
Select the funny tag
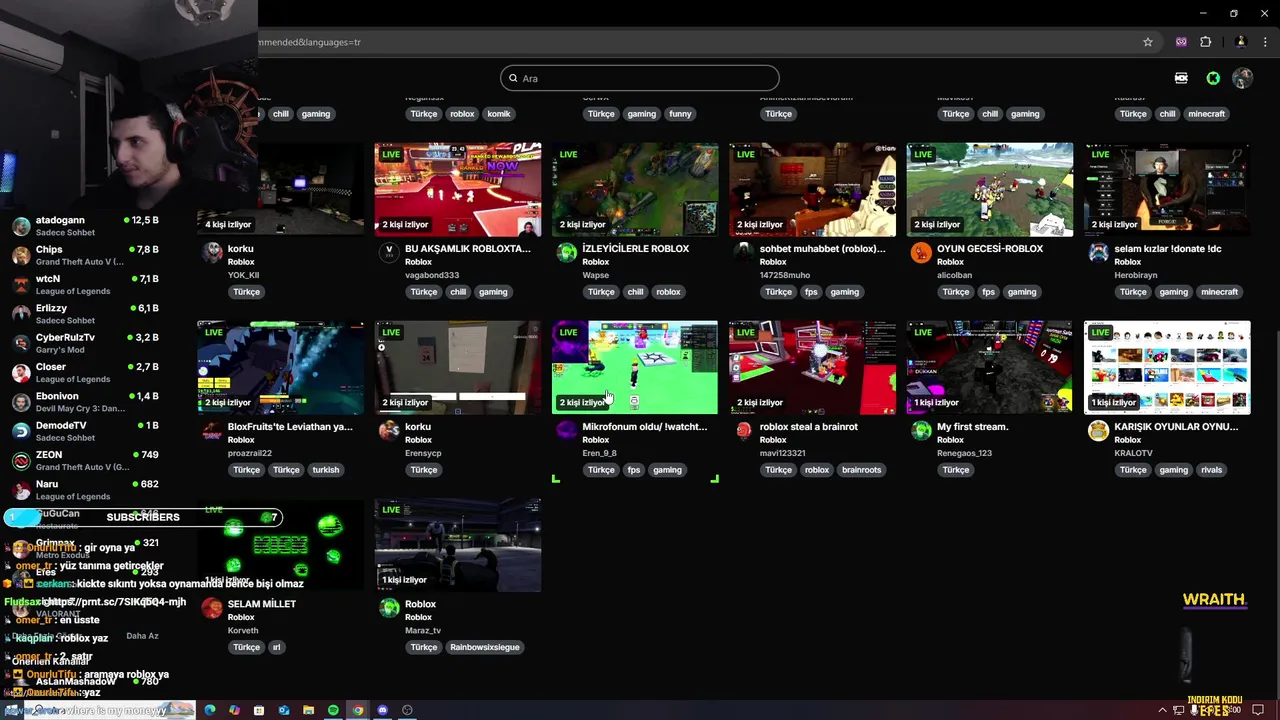[680, 114]
